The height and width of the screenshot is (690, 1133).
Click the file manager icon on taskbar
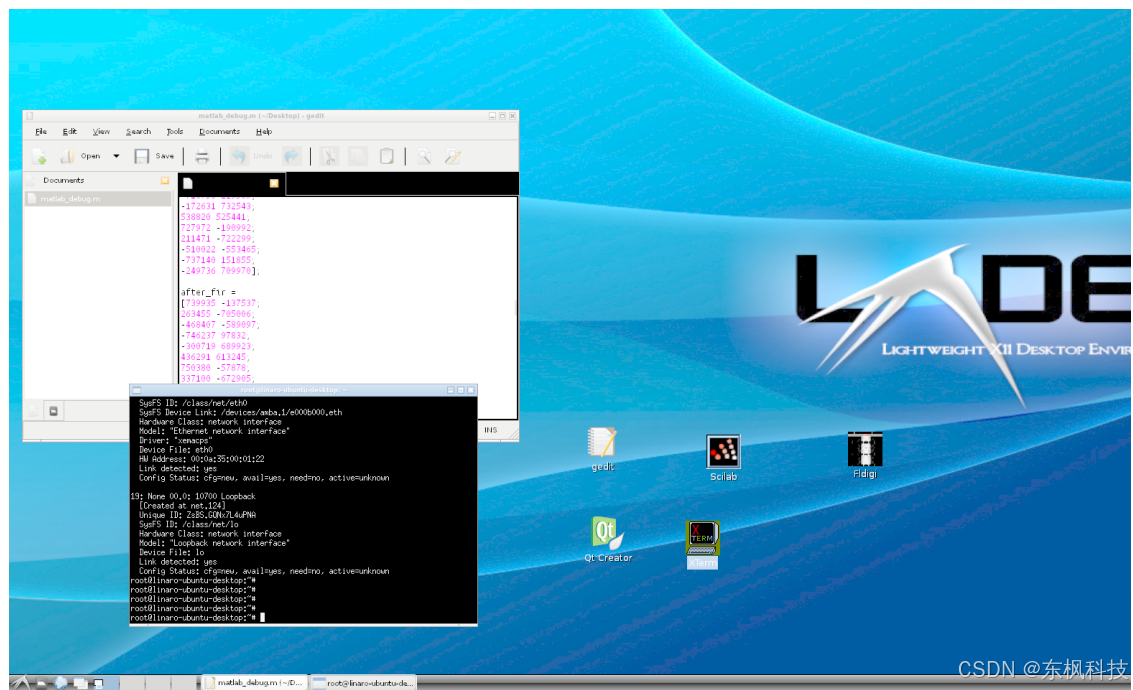tap(42, 682)
